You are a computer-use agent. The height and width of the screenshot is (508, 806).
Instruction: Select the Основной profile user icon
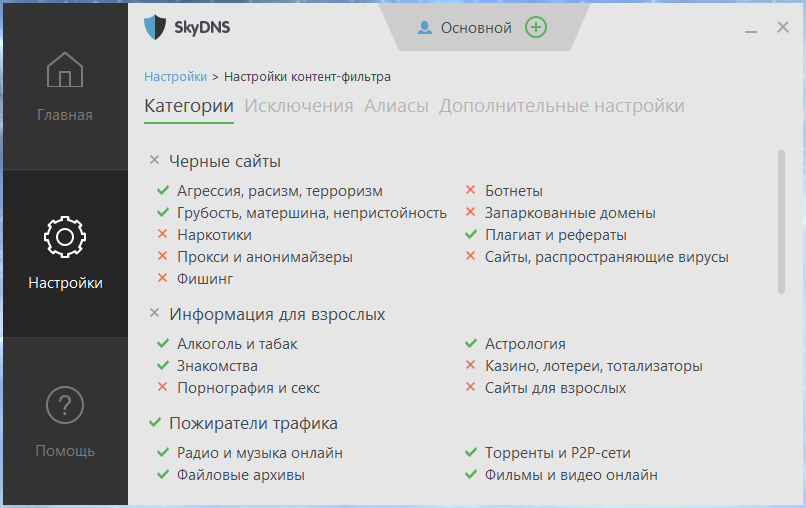[x=425, y=28]
